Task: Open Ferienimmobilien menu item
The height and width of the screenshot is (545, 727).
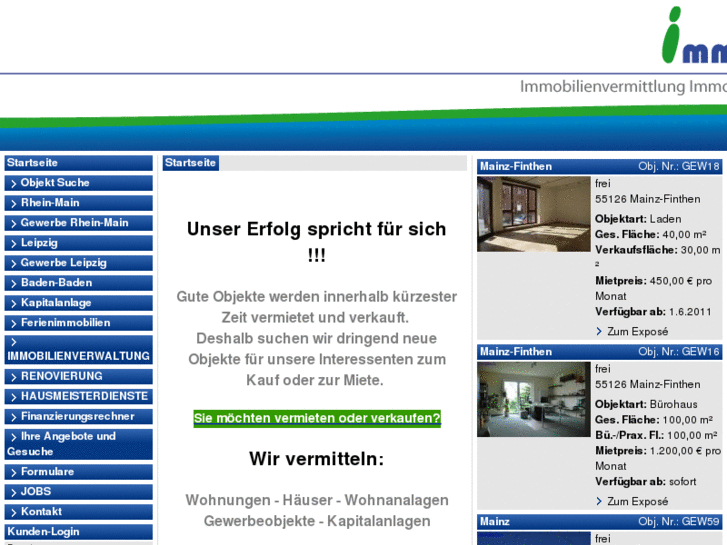Action: 78,322
